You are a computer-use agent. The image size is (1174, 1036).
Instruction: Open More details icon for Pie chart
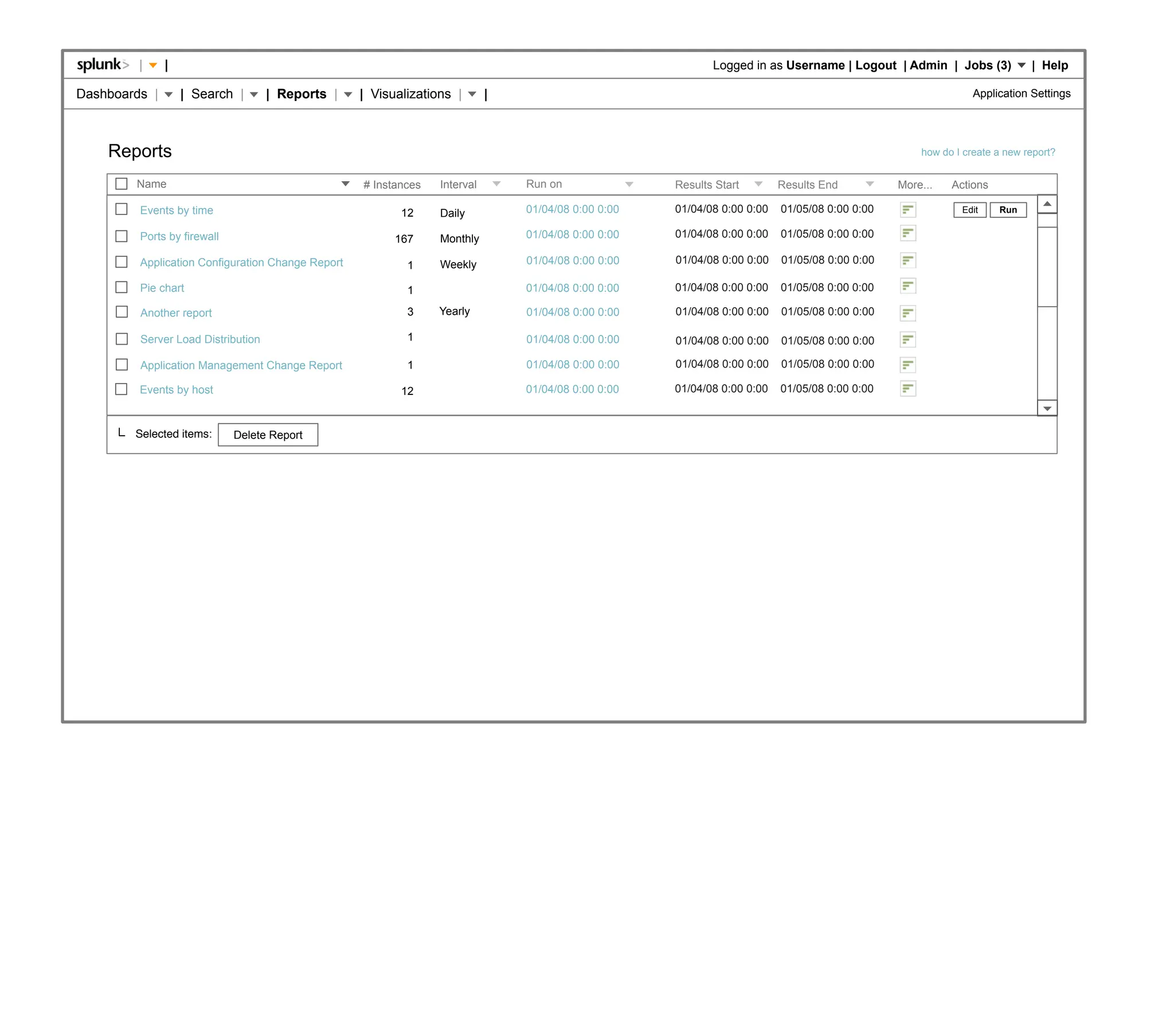[x=907, y=286]
